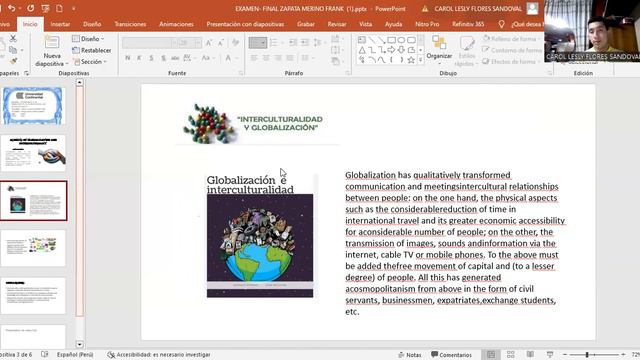Image resolution: width=640 pixels, height=360 pixels.
Task: Open the Revisar tab
Action: pos(337,24)
